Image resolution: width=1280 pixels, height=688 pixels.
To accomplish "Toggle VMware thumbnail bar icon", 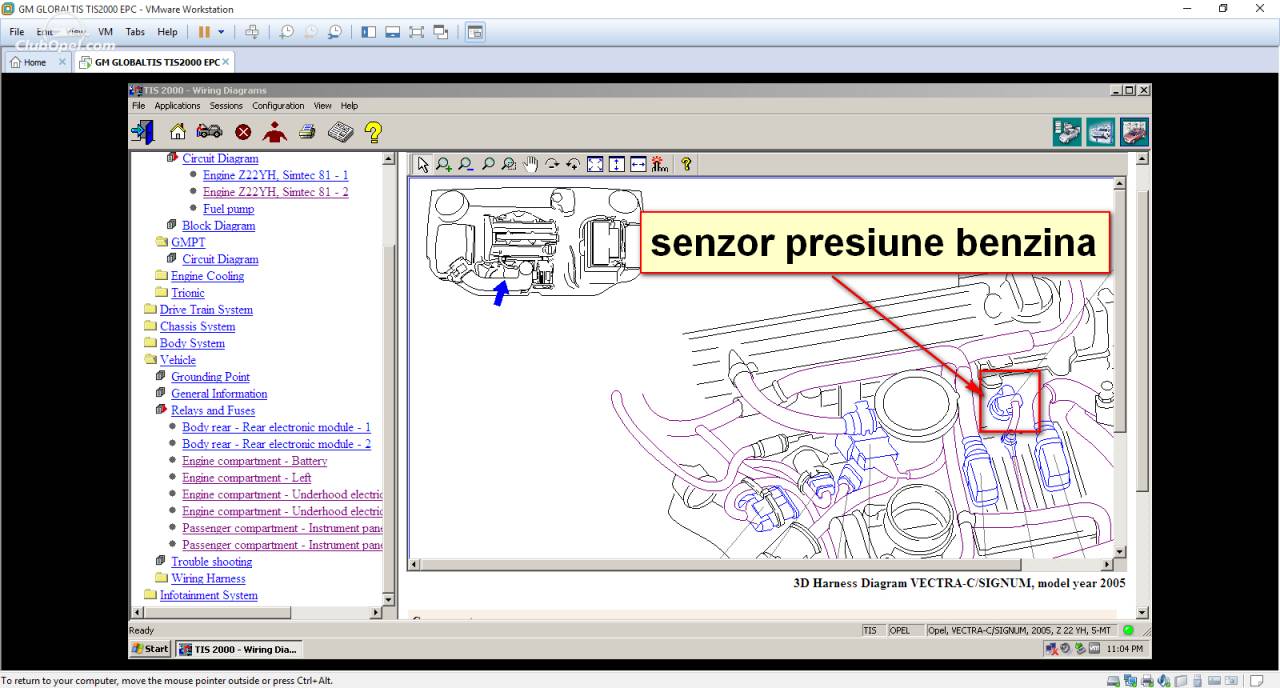I will [393, 32].
